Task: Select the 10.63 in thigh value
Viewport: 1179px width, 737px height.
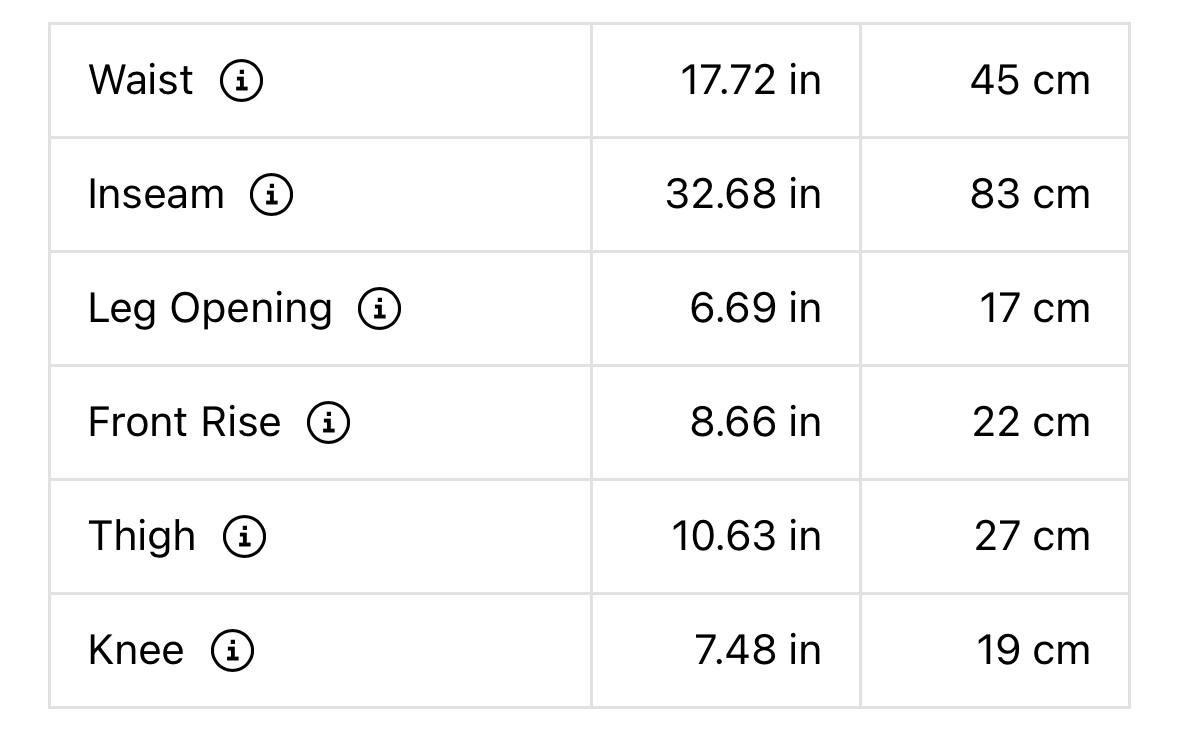Action: pyautogui.click(x=746, y=537)
